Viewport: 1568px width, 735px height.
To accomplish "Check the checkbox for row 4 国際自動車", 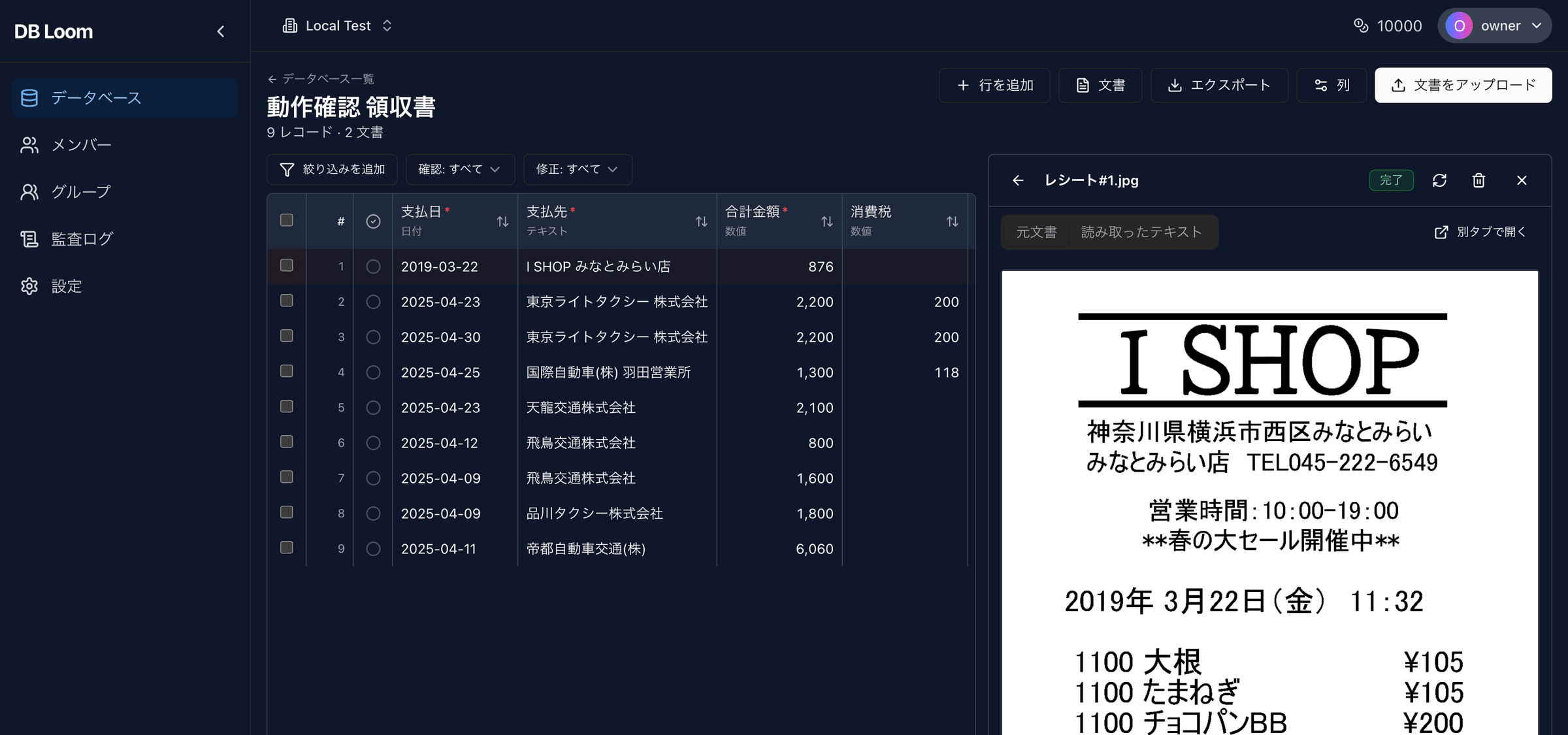I will click(x=287, y=371).
